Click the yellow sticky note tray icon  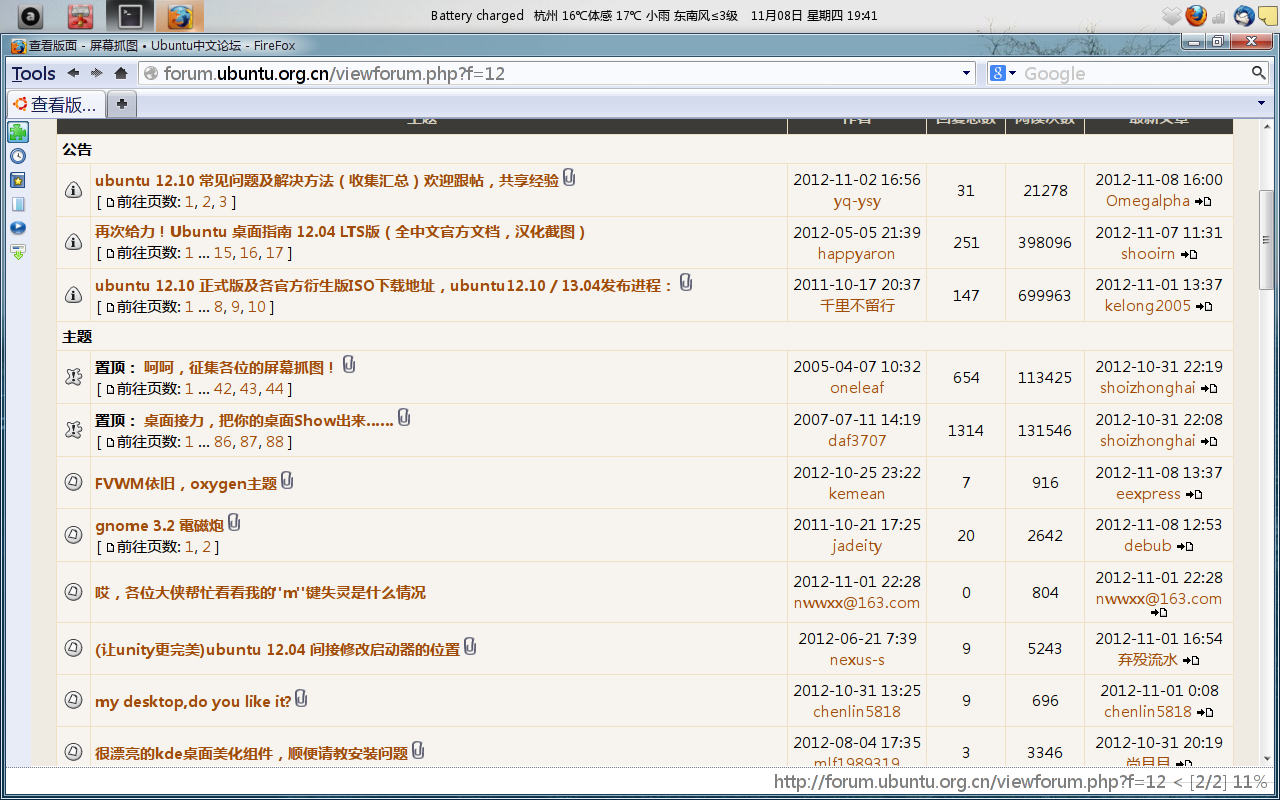(x=1266, y=16)
